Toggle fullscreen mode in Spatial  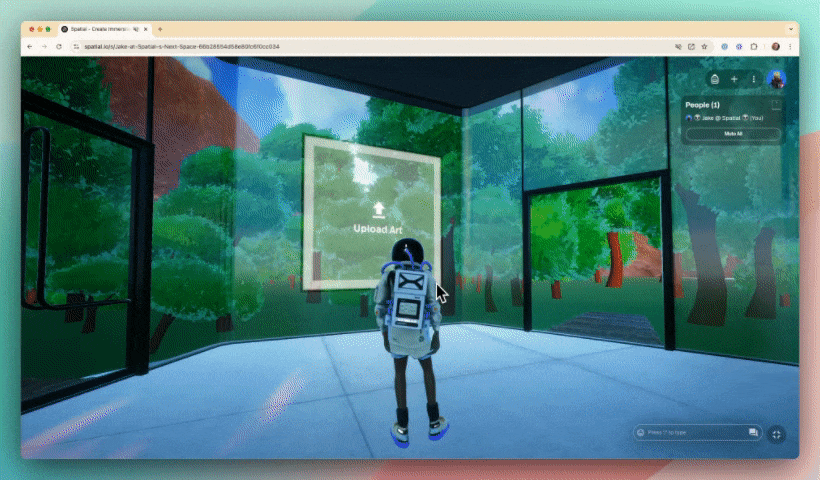pos(777,434)
